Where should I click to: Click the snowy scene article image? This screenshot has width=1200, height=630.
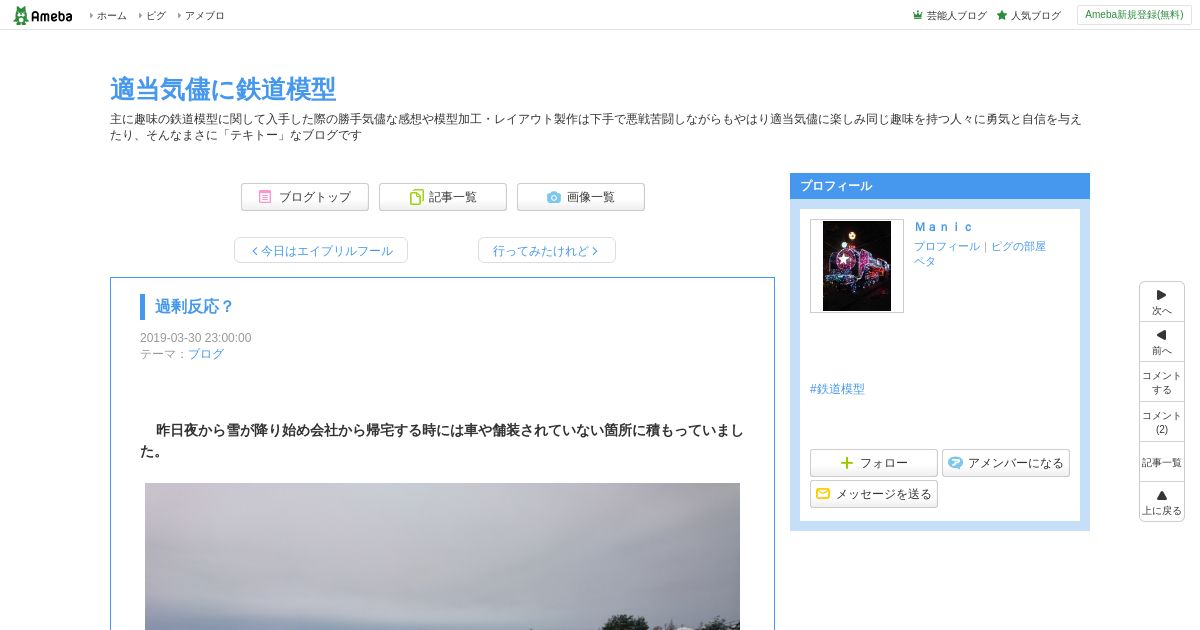tap(442, 556)
